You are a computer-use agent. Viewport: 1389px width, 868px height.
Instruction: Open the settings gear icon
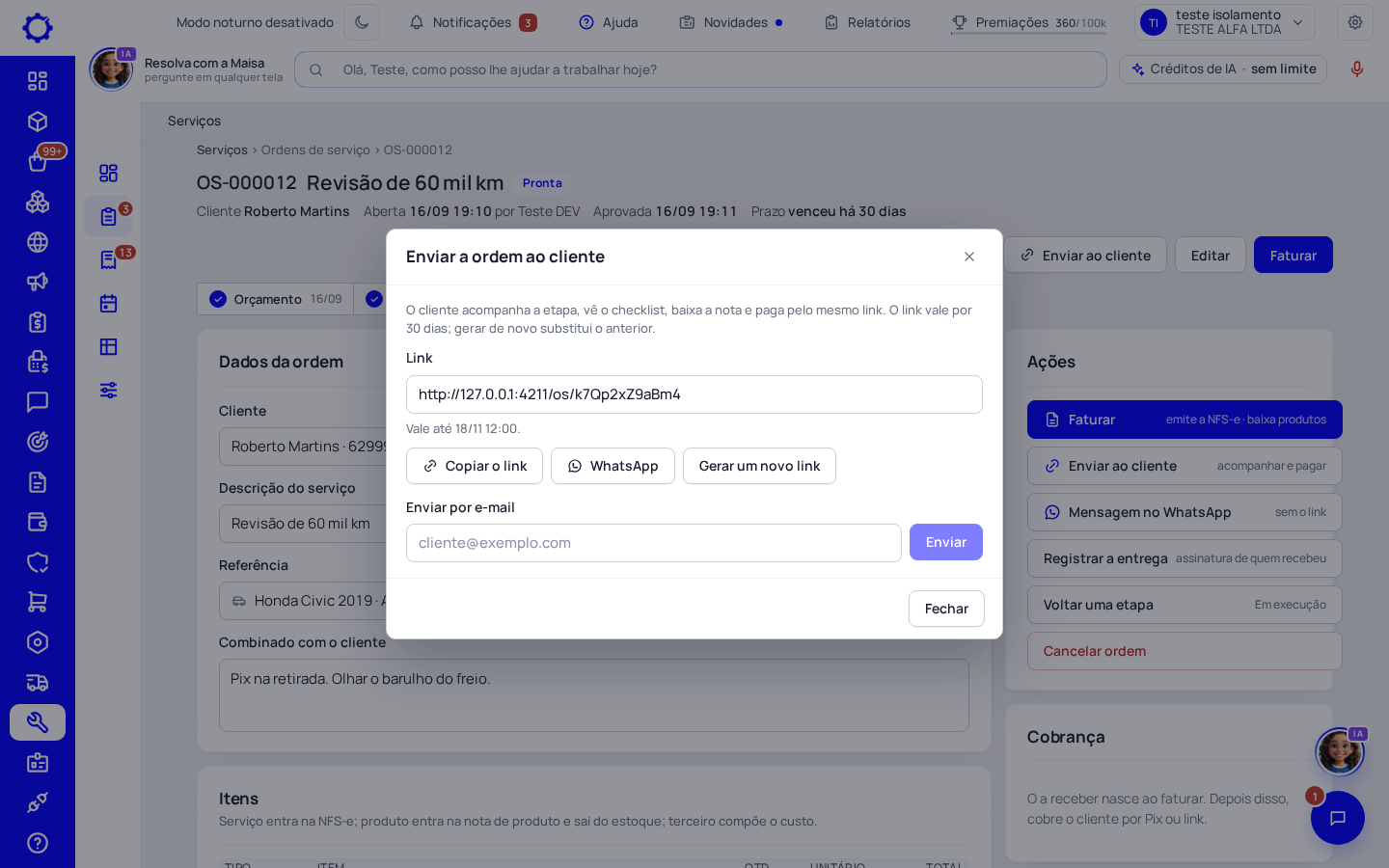tap(1355, 22)
